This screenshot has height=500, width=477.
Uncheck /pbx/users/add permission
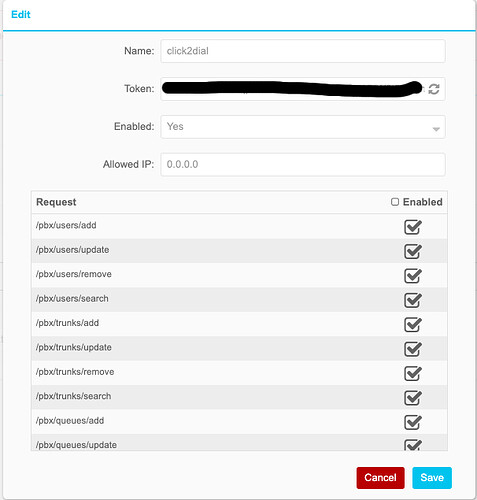coord(413,227)
